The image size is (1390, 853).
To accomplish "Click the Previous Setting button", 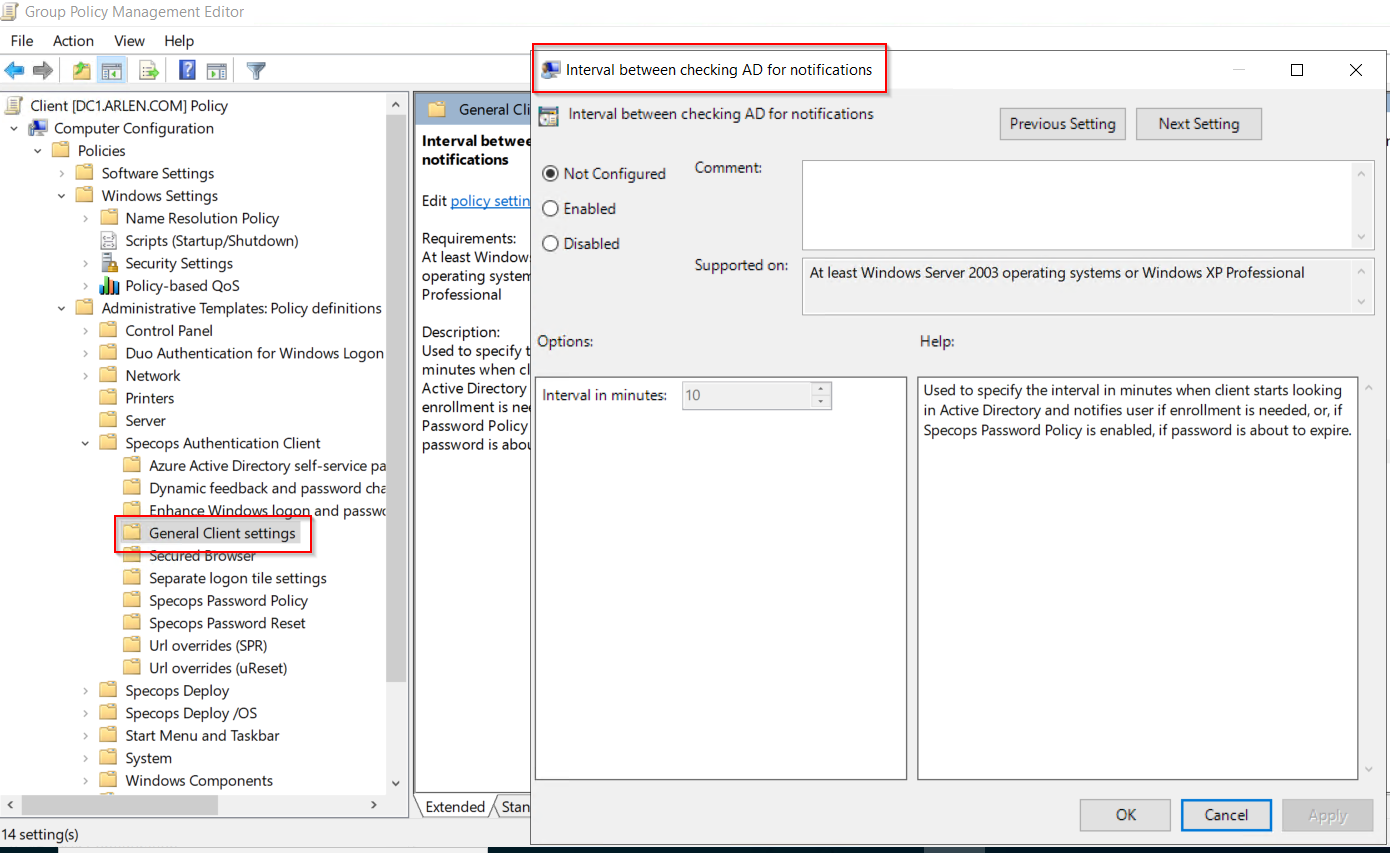I will click(1062, 124).
